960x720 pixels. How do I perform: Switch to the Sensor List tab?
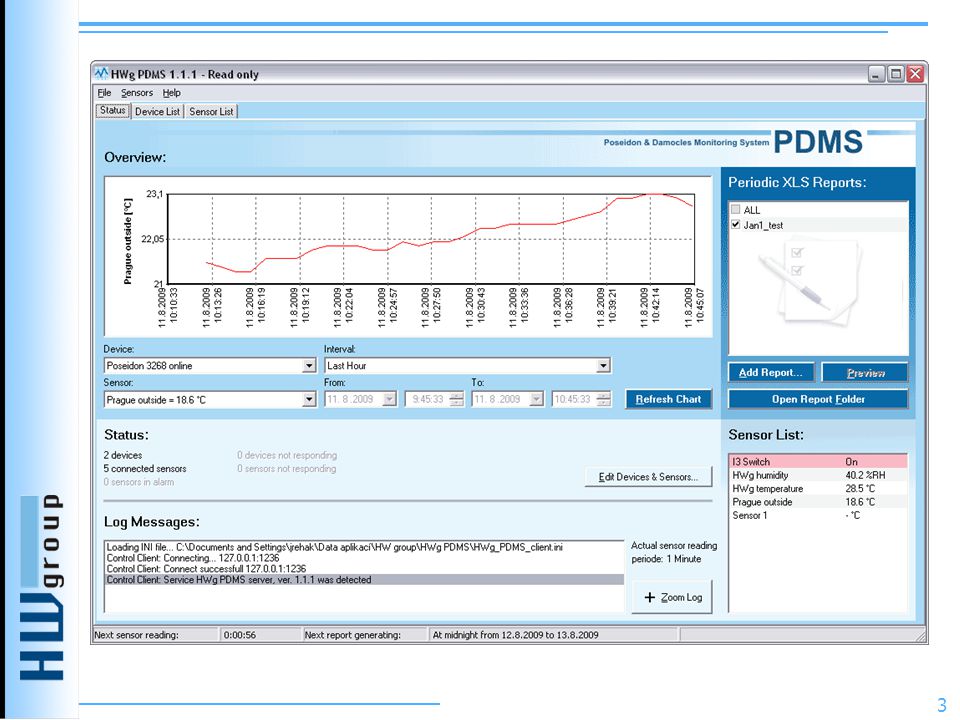(x=211, y=111)
